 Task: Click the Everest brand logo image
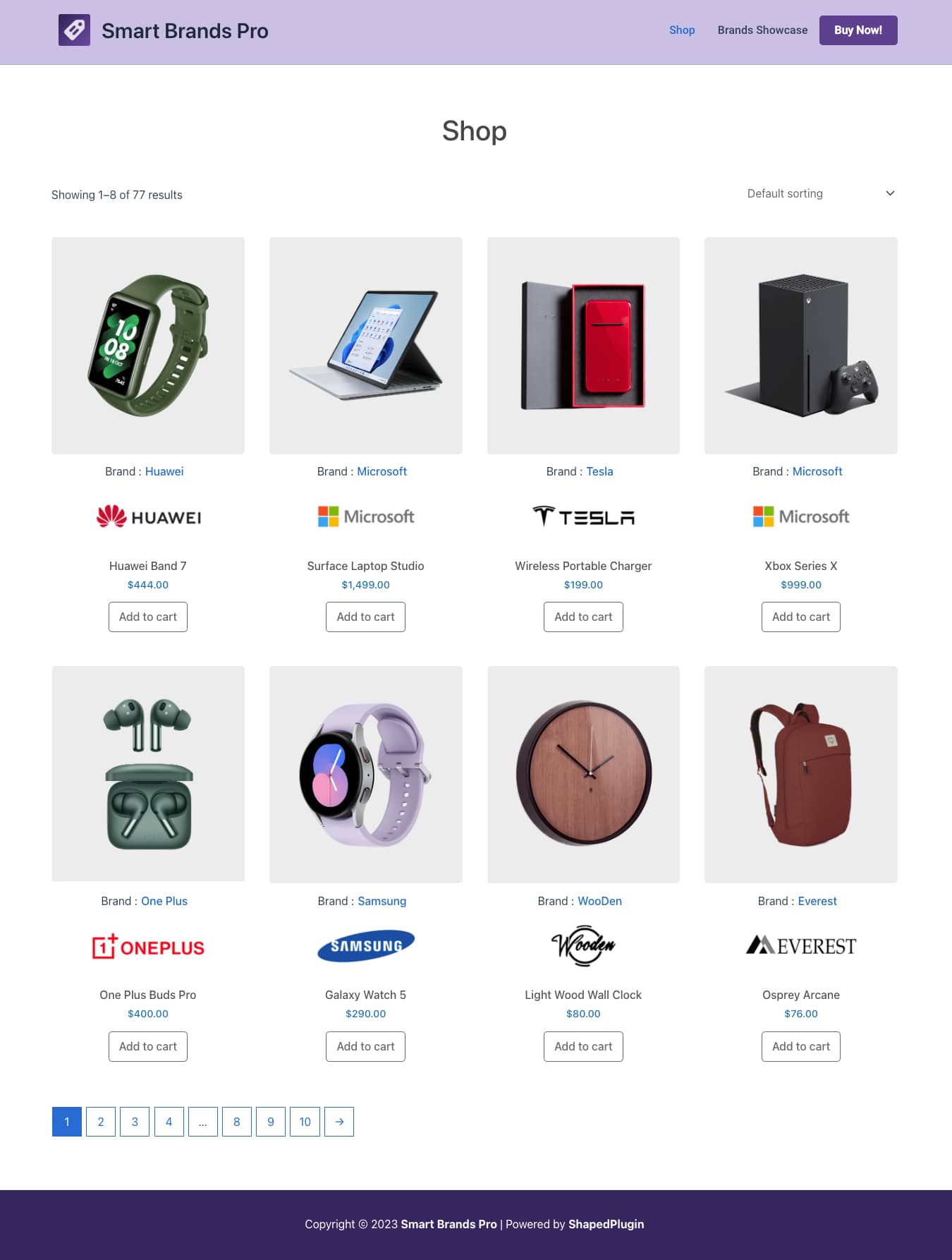pyautogui.click(x=801, y=945)
